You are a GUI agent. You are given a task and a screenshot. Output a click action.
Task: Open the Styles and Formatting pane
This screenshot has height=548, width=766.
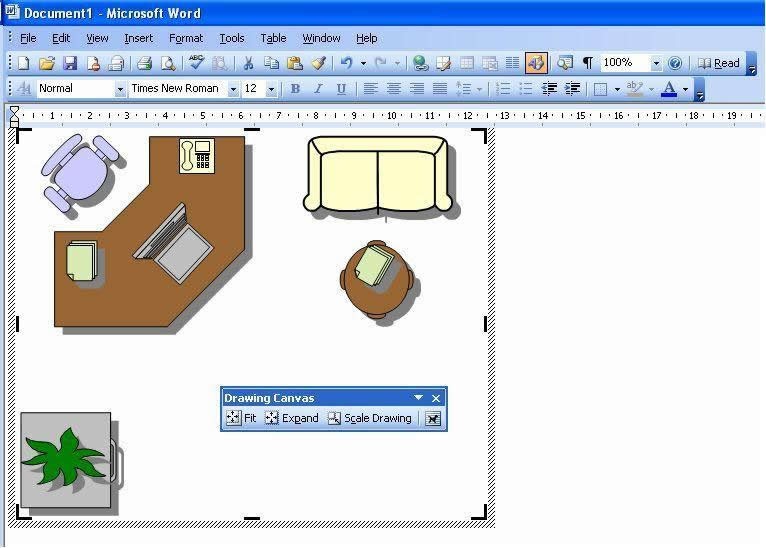[x=24, y=89]
